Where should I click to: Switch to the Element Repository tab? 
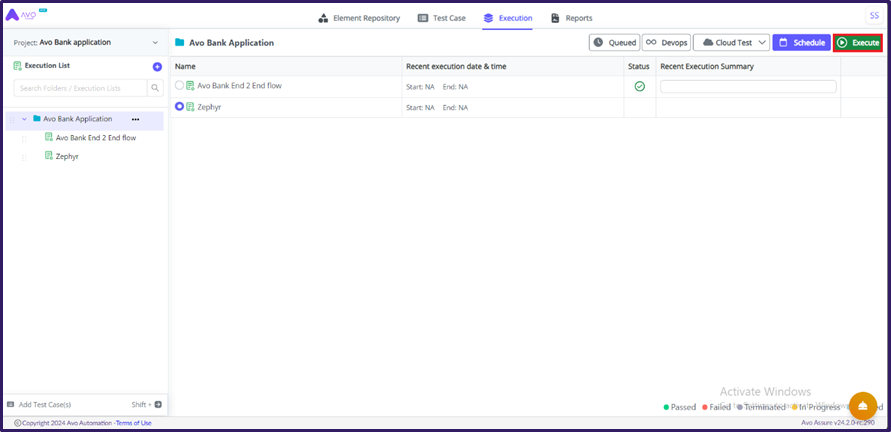coord(359,18)
